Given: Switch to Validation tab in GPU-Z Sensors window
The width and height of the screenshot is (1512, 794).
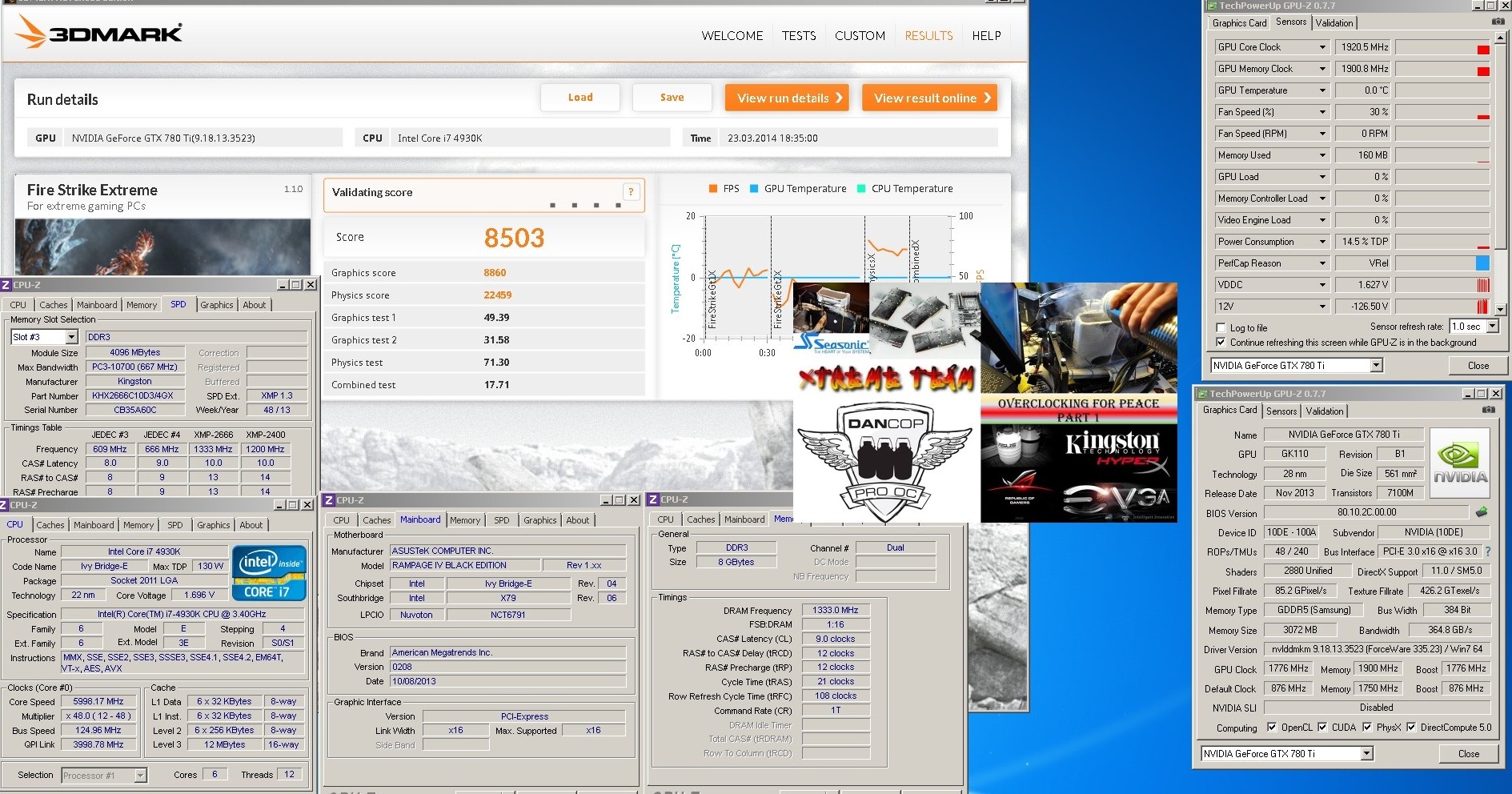Looking at the screenshot, I should [1334, 23].
